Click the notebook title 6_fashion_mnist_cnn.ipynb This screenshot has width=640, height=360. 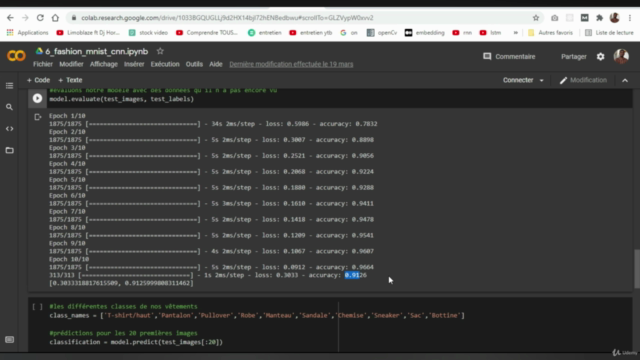96,51
